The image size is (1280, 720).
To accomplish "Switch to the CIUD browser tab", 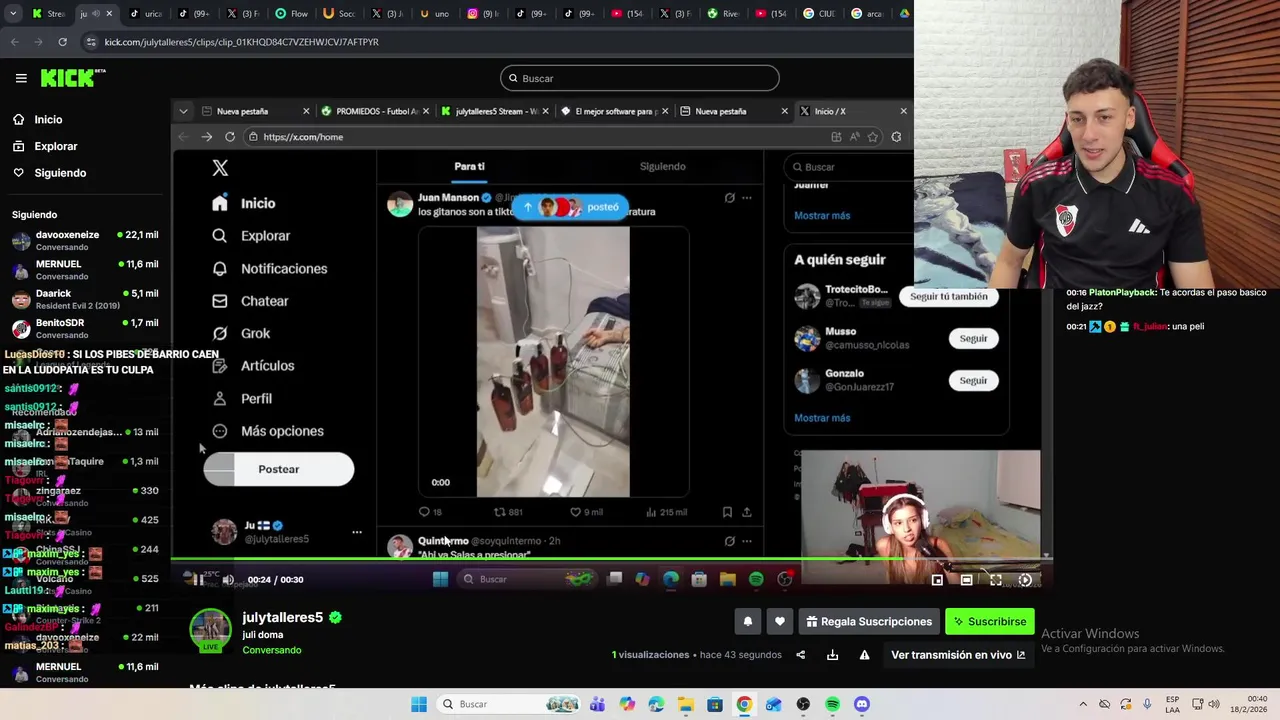I will [820, 14].
